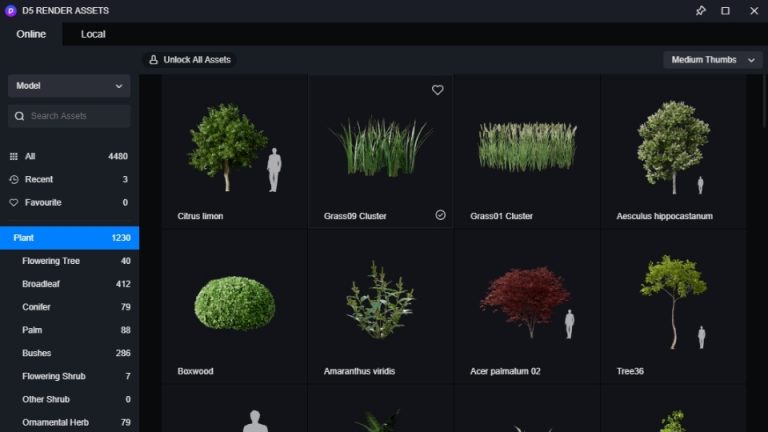This screenshot has height=432, width=768.
Task: Show All 4480 assets
Action: coord(69,156)
